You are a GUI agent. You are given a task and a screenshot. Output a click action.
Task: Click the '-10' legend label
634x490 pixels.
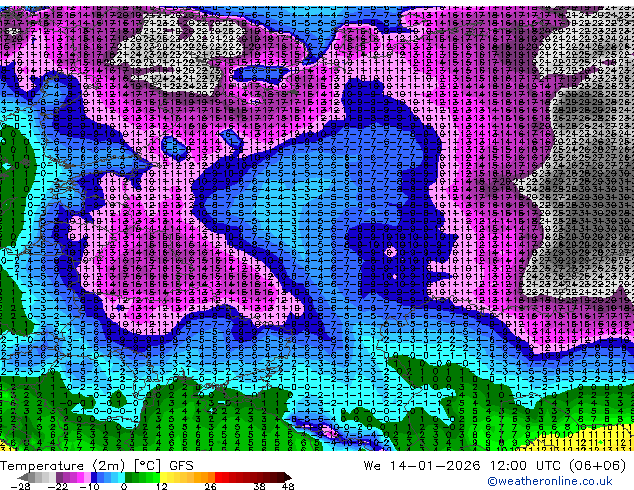[89, 486]
